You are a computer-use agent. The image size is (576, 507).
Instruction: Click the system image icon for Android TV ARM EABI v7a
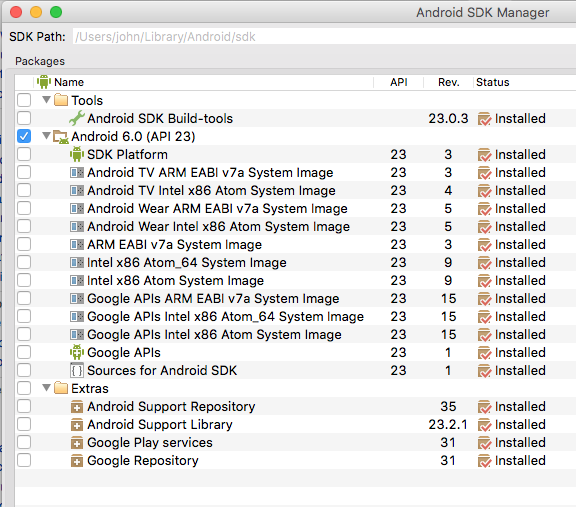77,172
